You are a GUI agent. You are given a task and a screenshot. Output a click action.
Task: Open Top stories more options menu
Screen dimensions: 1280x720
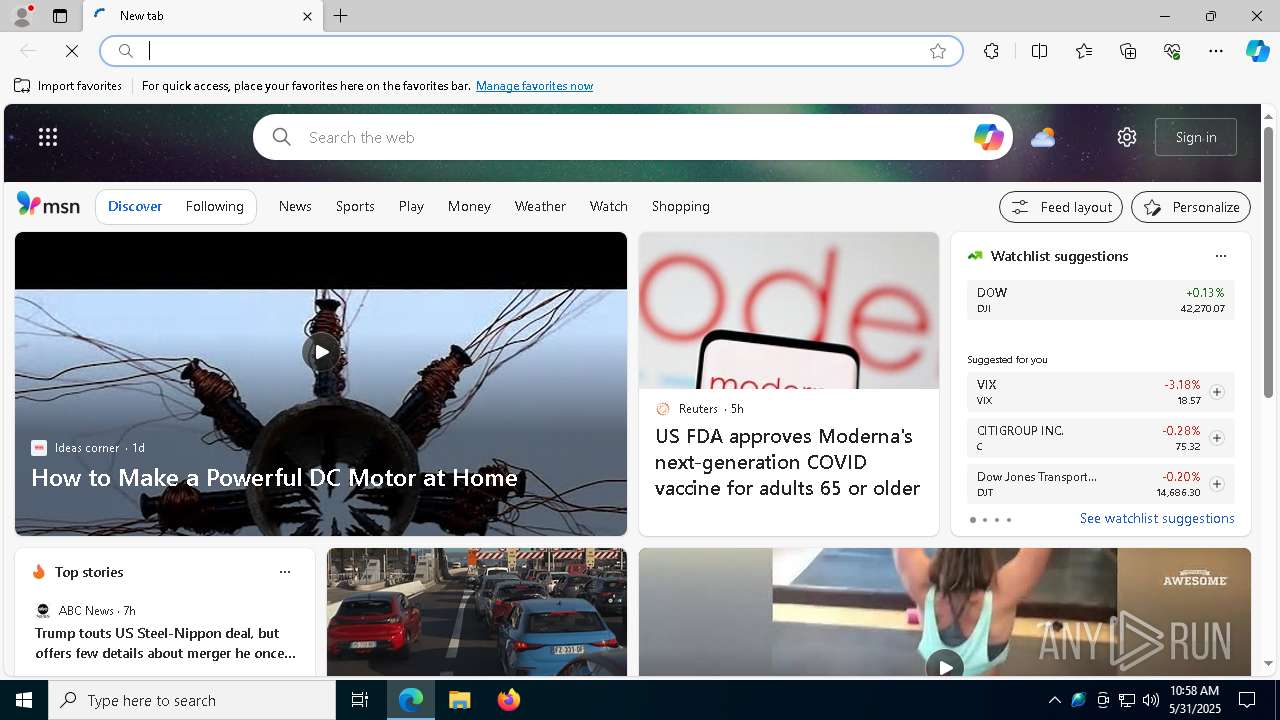[x=285, y=572]
